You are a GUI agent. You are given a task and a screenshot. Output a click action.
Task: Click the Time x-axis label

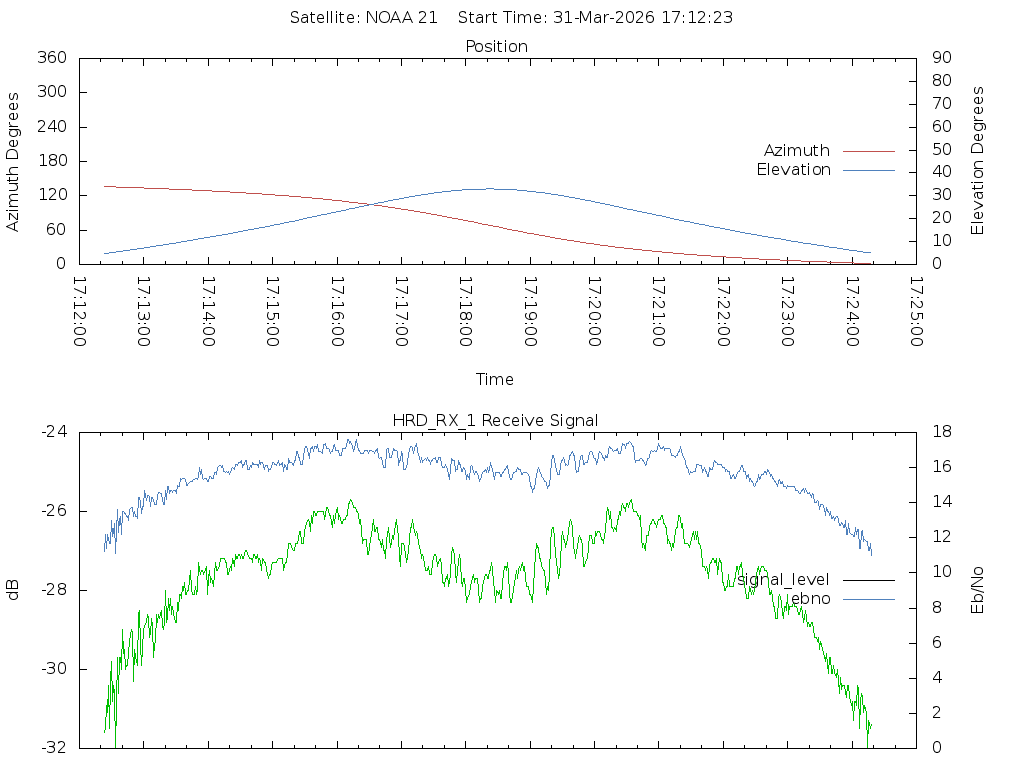coord(495,379)
